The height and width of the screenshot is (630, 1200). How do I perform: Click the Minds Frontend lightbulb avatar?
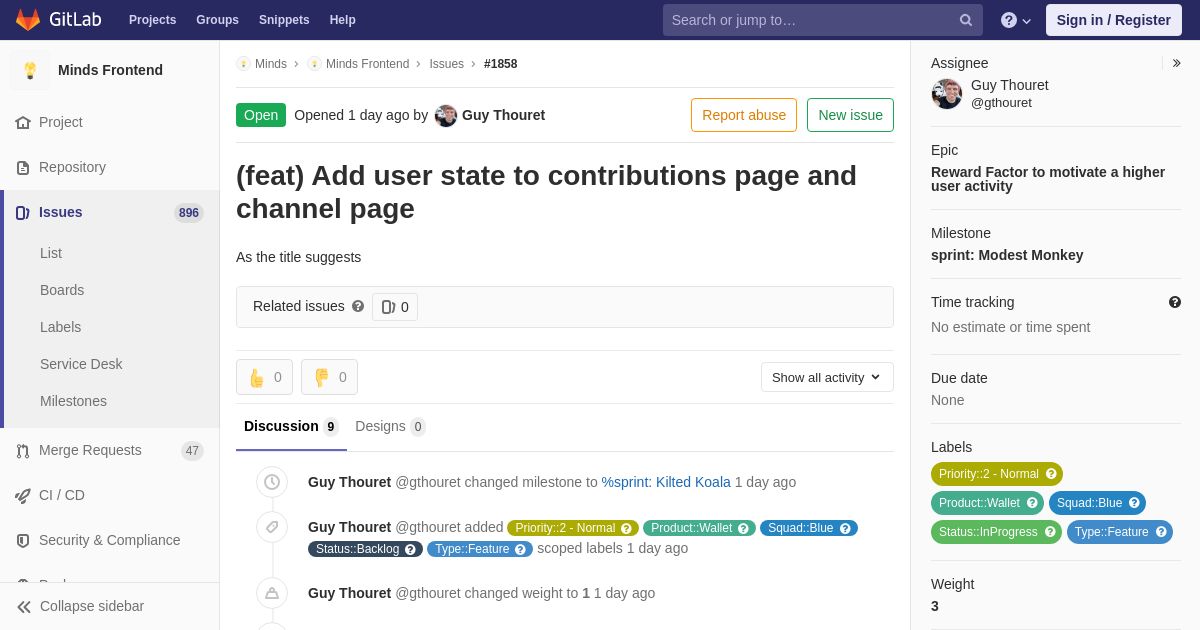(30, 70)
